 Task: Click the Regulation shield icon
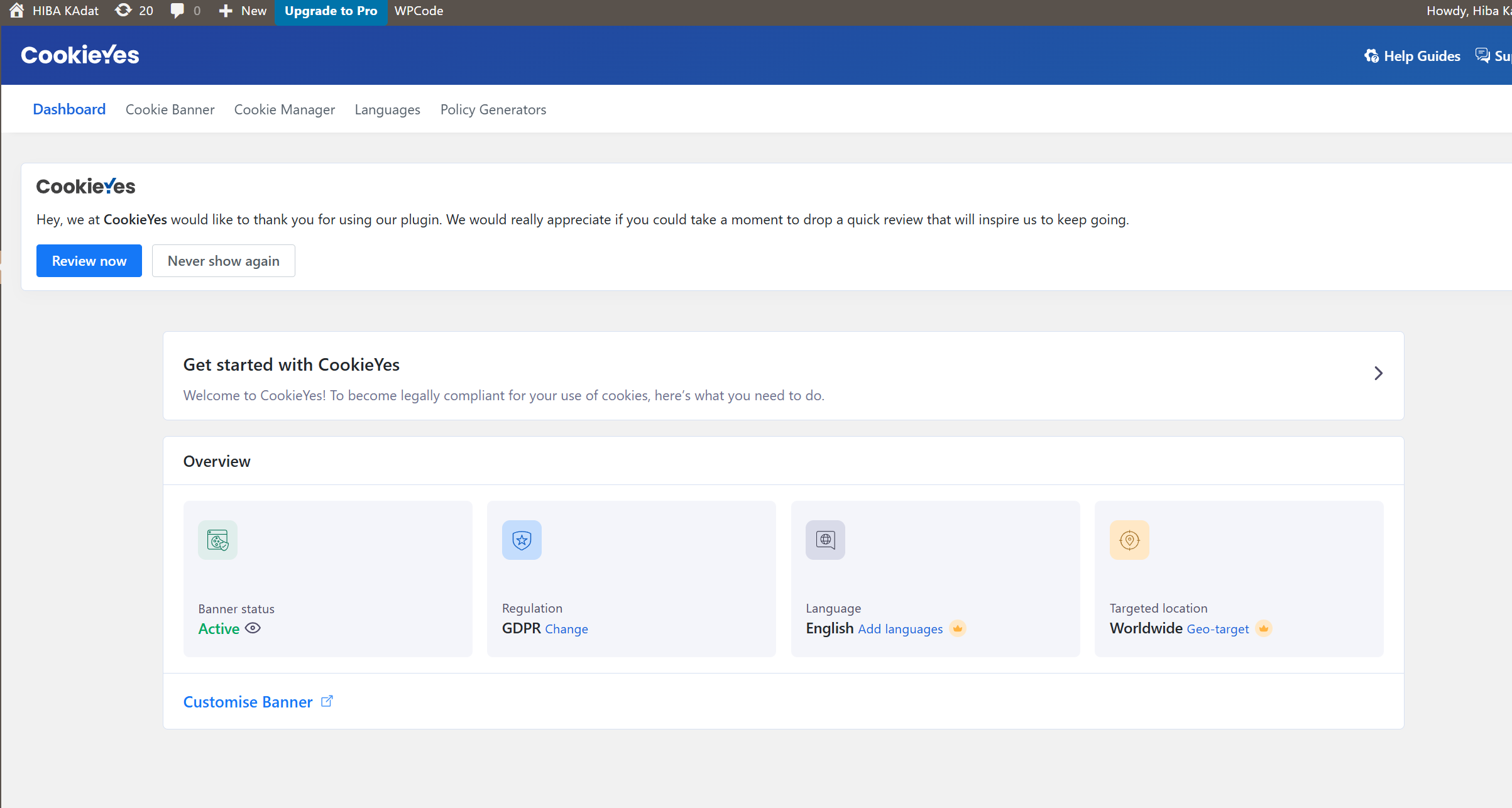[x=522, y=540]
